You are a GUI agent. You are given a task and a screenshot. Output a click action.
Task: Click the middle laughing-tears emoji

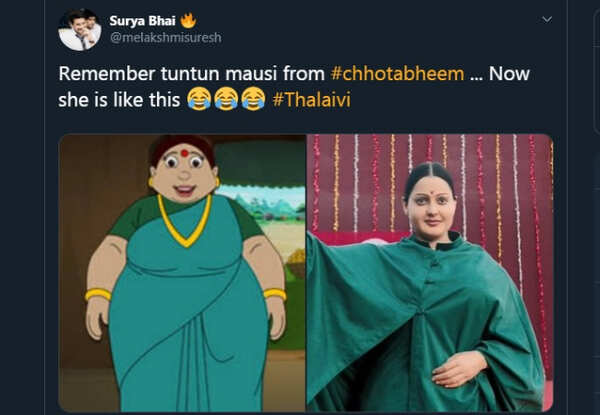pyautogui.click(x=226, y=99)
